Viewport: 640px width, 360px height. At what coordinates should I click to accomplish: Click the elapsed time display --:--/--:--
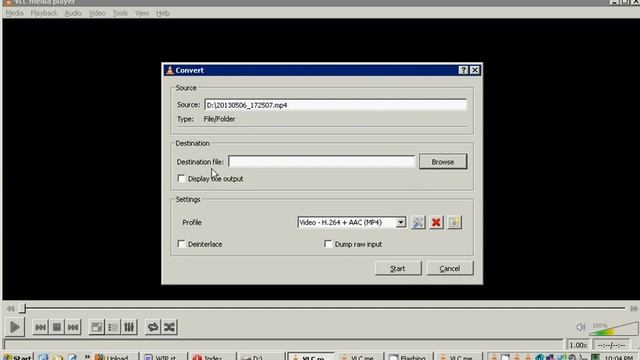611,345
